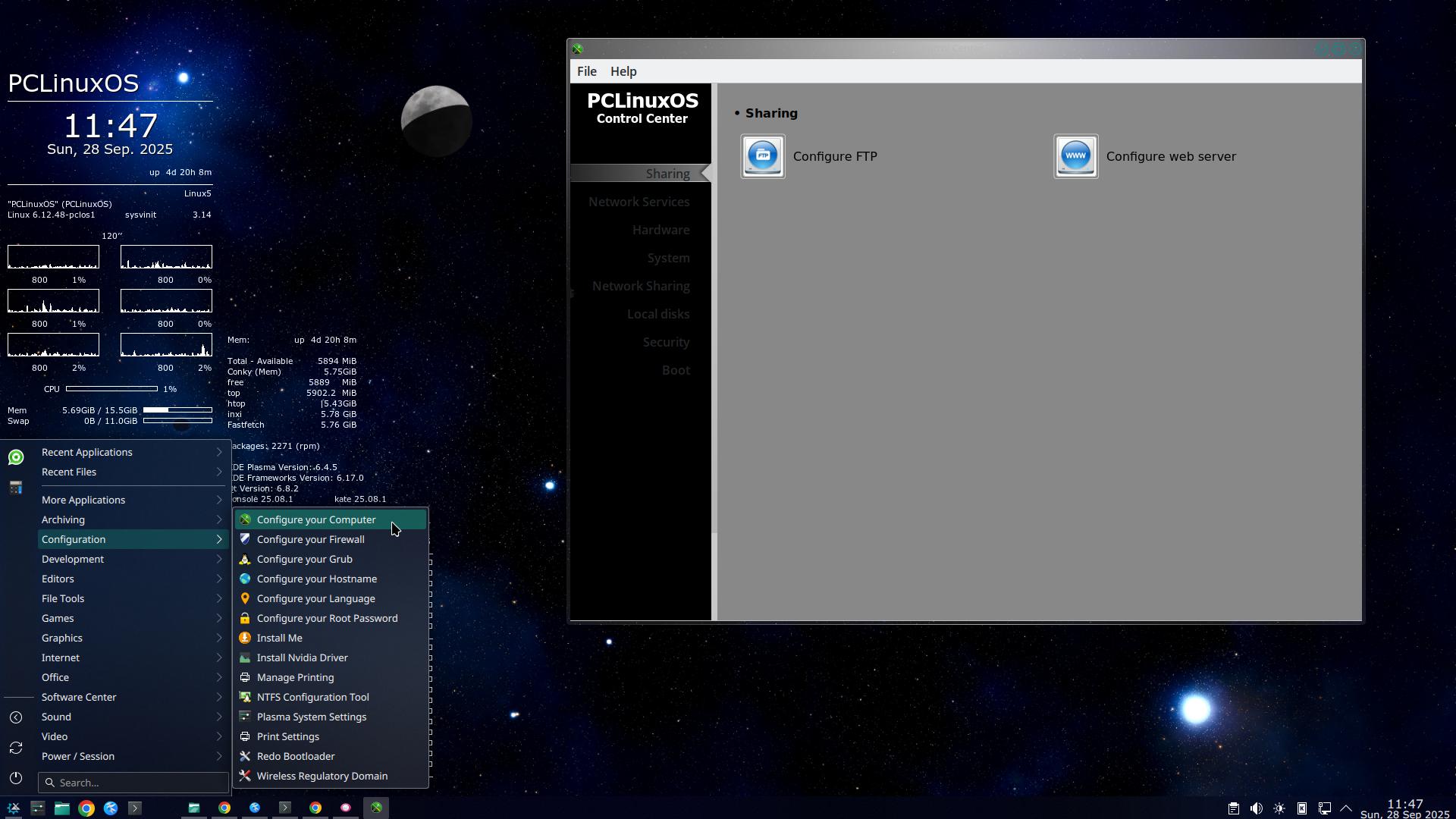The height and width of the screenshot is (819, 1456).
Task: Open the Configure web server icon
Action: click(1075, 156)
